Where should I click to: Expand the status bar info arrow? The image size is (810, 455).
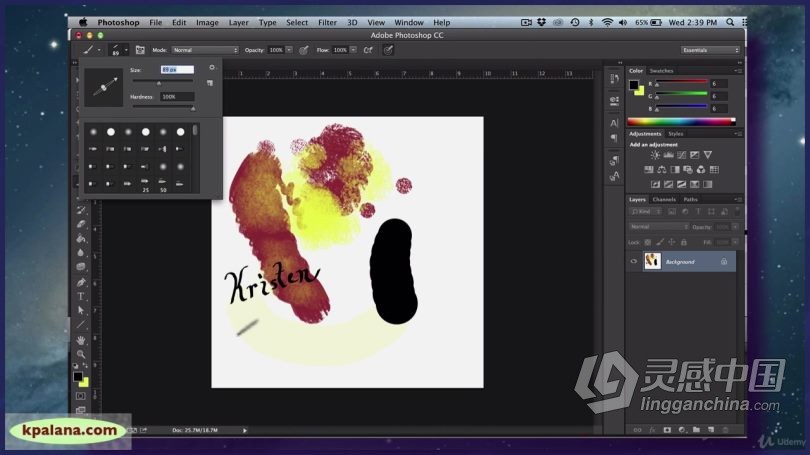pos(245,430)
